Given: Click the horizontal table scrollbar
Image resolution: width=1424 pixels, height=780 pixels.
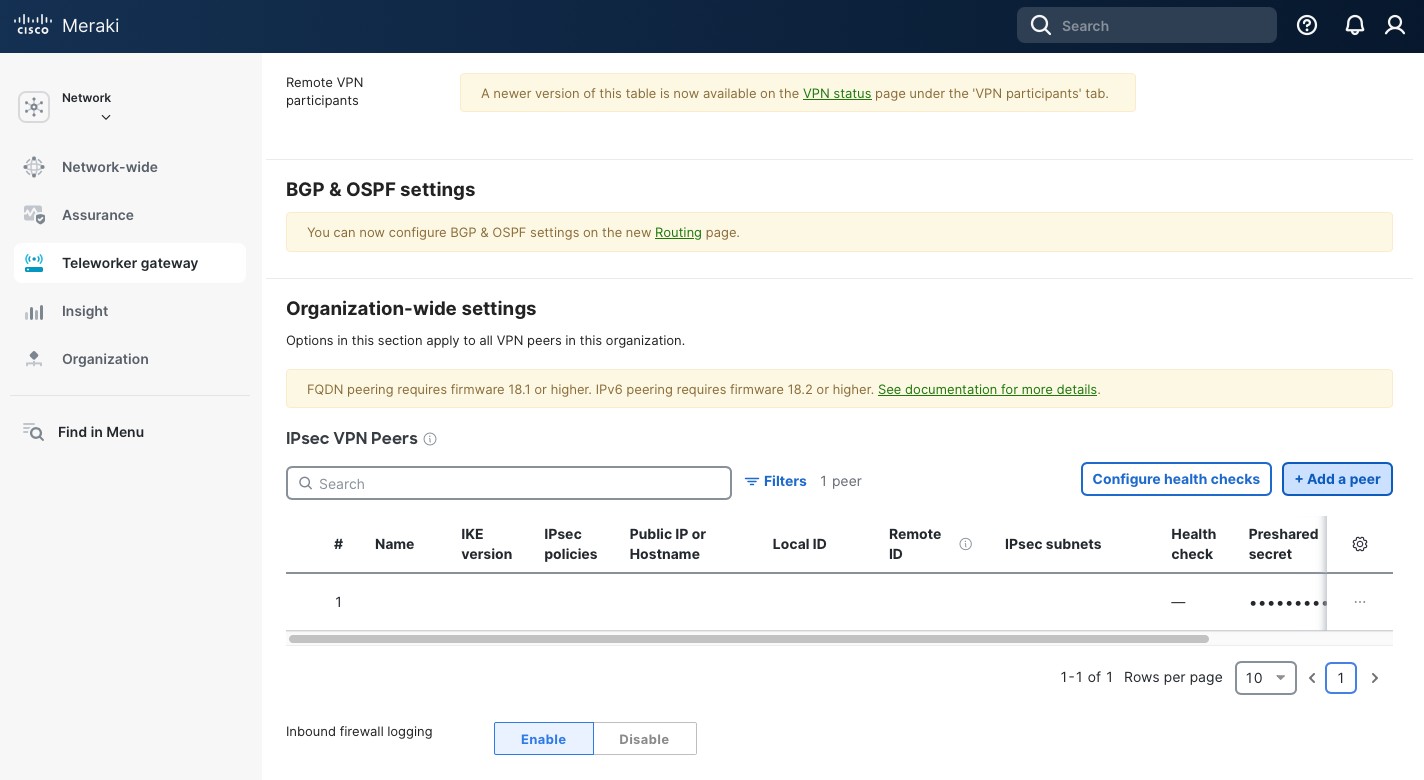Looking at the screenshot, I should tap(748, 638).
